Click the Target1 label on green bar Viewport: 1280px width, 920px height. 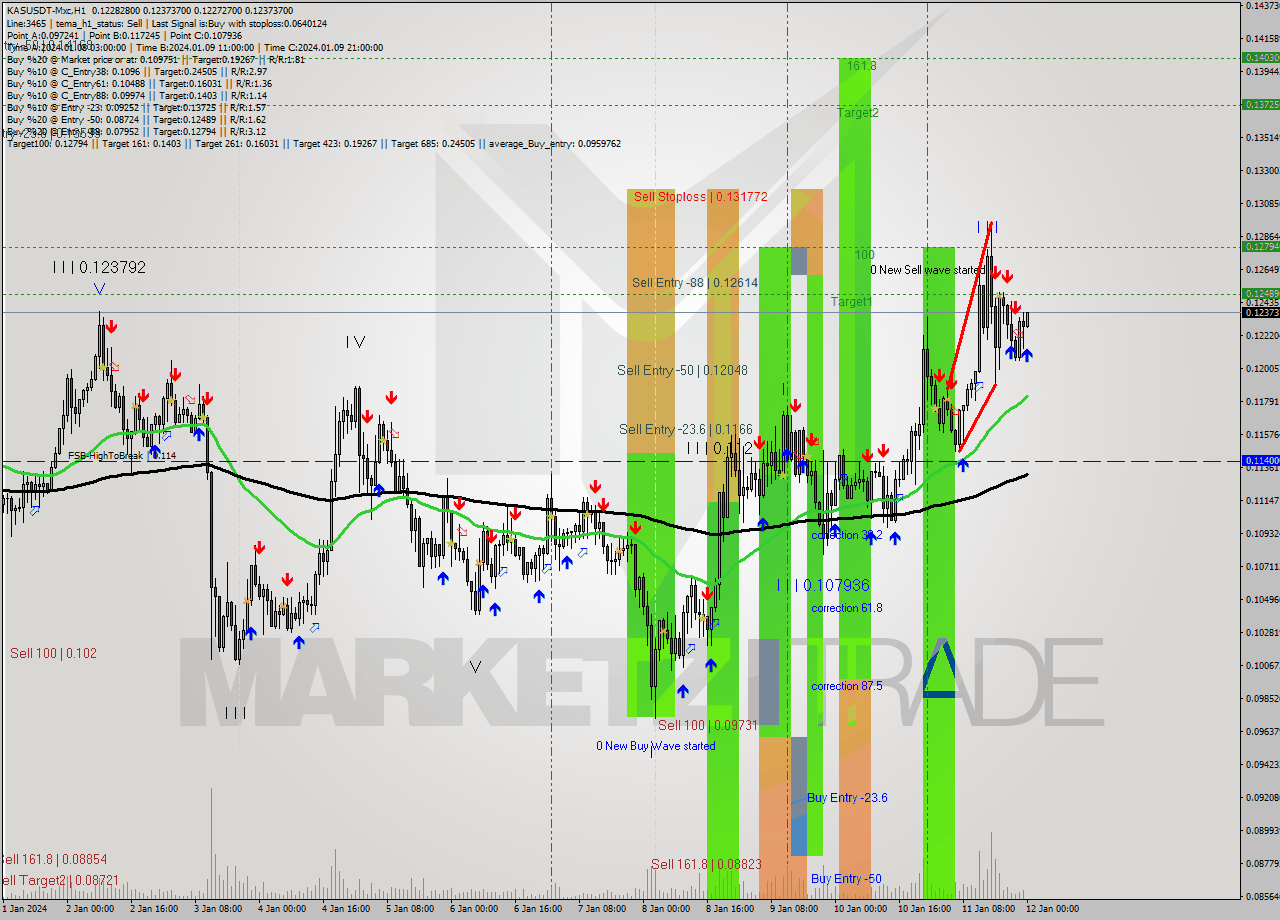point(851,301)
